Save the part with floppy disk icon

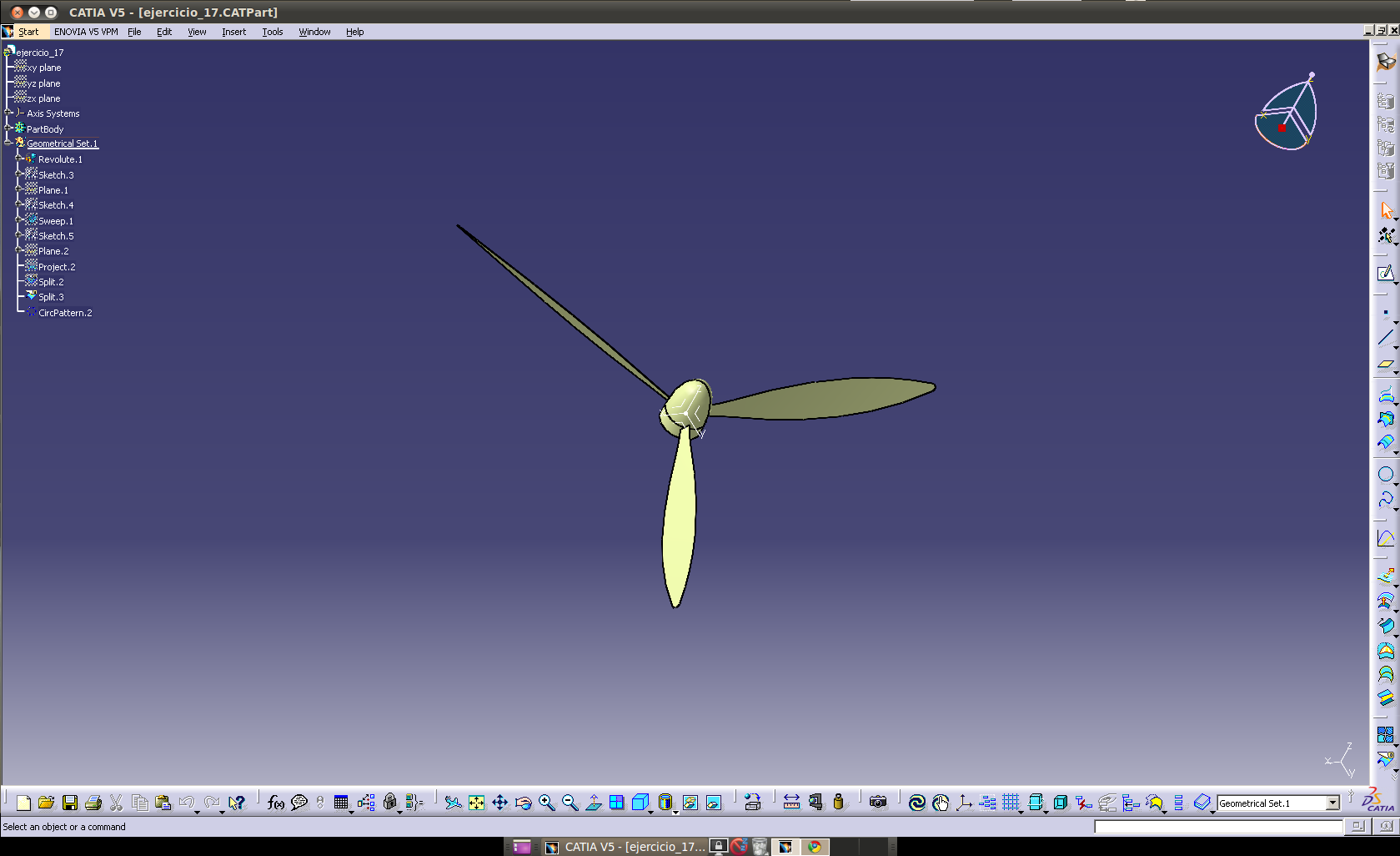pyautogui.click(x=70, y=803)
